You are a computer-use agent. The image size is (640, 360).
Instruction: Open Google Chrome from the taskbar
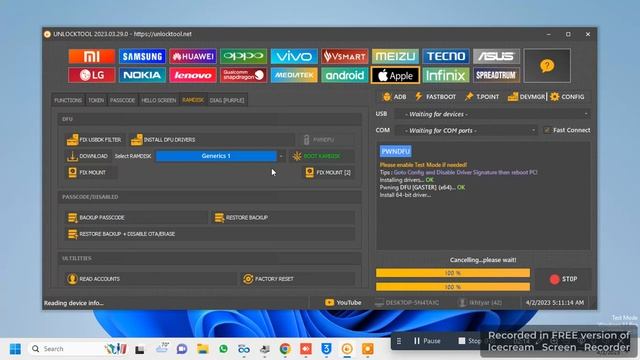point(285,349)
